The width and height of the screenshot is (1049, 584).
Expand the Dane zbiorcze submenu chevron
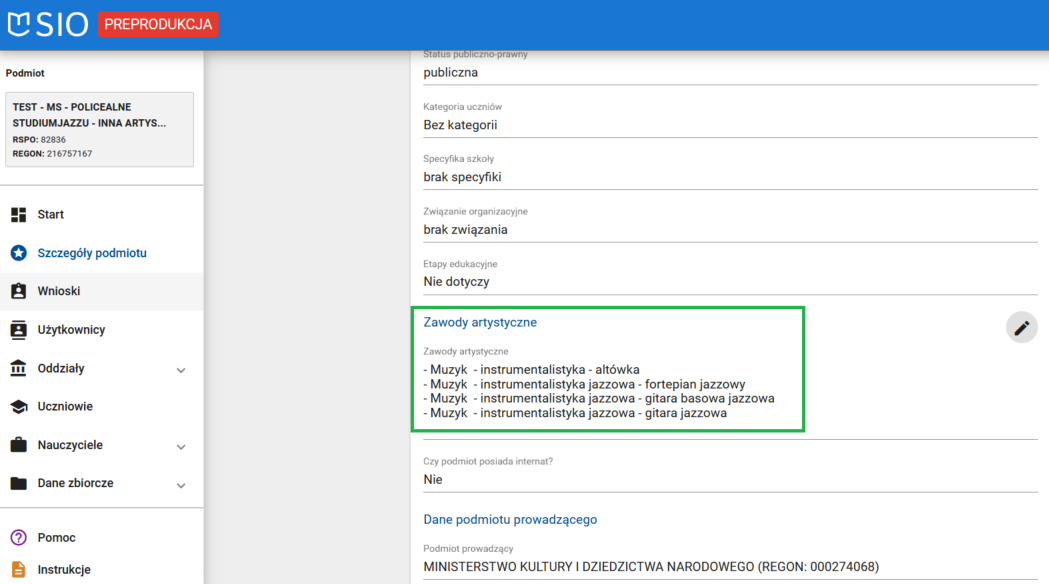pos(181,485)
